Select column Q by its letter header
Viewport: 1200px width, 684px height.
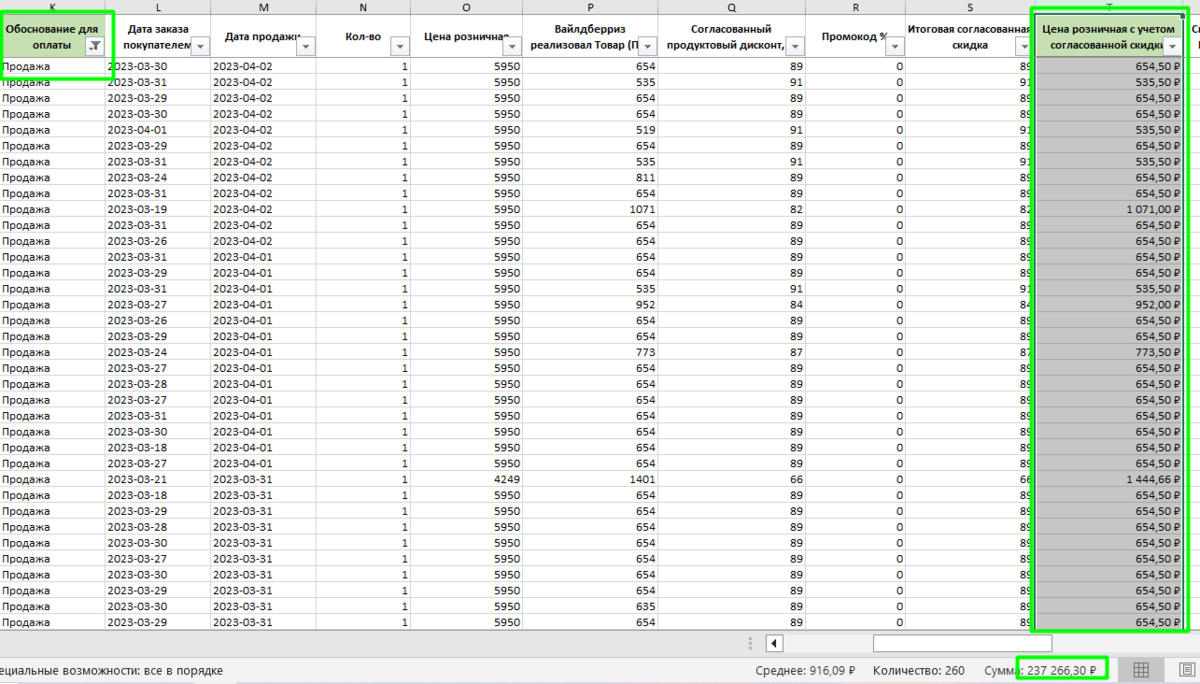point(732,7)
